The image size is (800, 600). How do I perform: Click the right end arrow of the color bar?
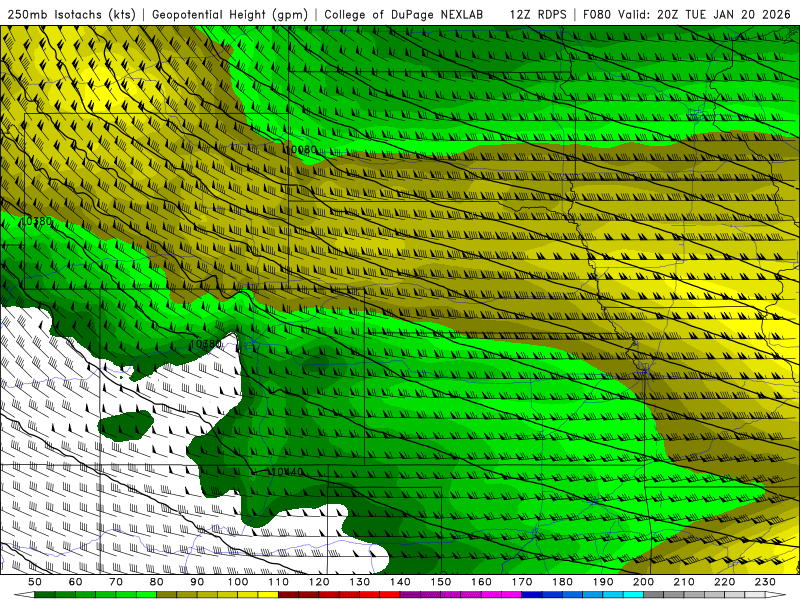[x=776, y=595]
